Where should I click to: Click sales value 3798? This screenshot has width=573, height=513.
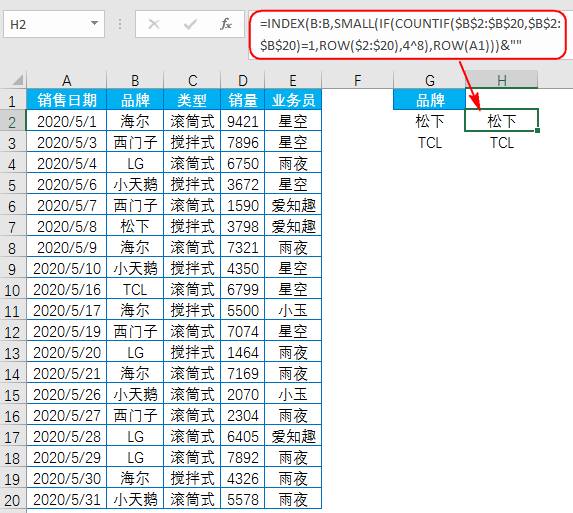pyautogui.click(x=243, y=226)
